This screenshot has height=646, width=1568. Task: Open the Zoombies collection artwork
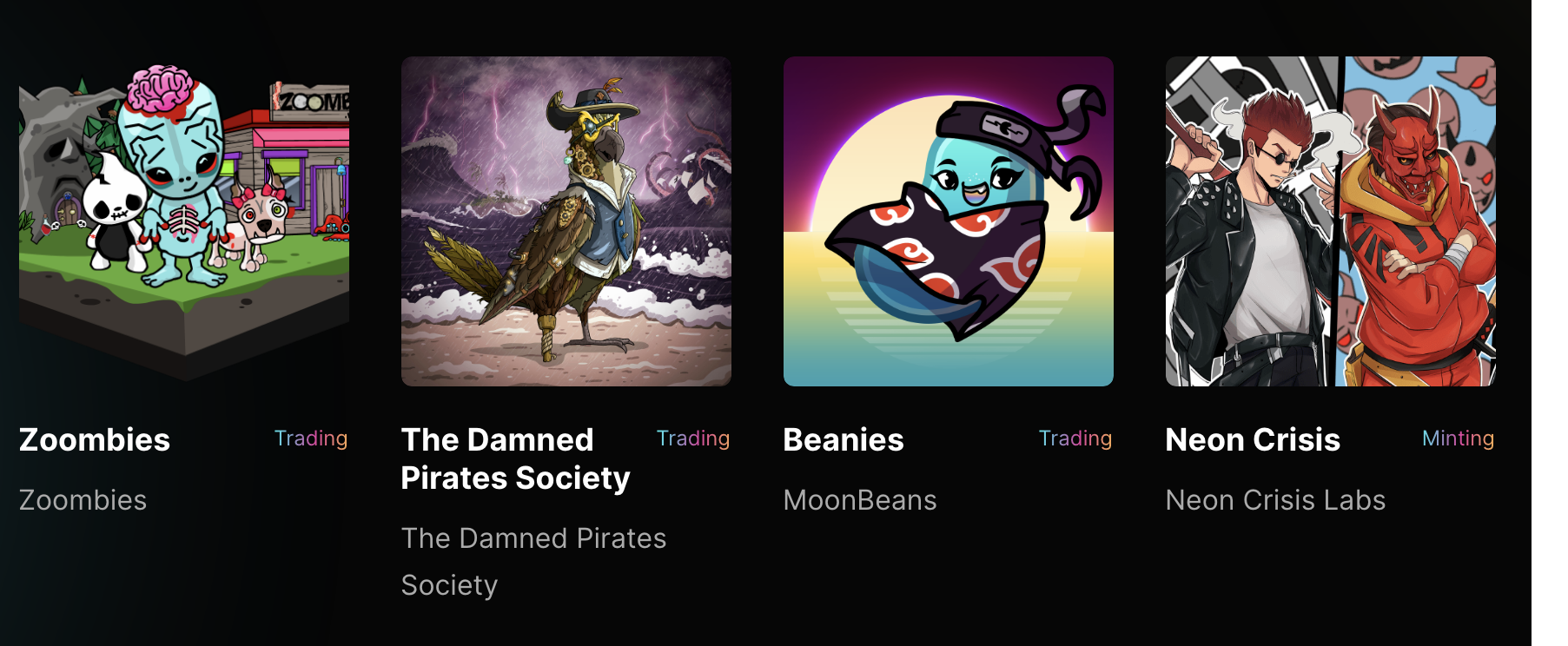click(184, 221)
